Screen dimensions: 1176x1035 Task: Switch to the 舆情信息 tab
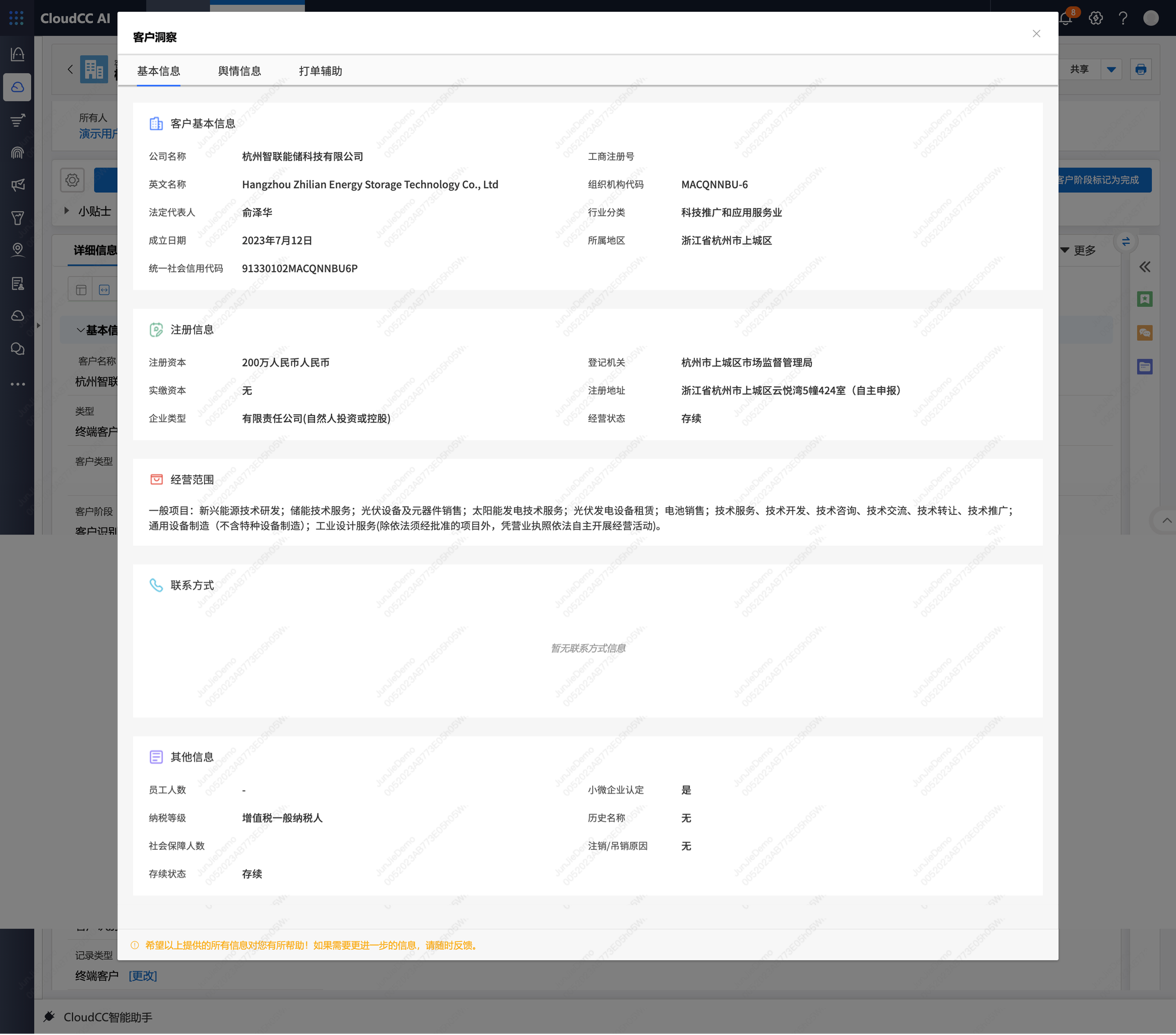coord(239,71)
